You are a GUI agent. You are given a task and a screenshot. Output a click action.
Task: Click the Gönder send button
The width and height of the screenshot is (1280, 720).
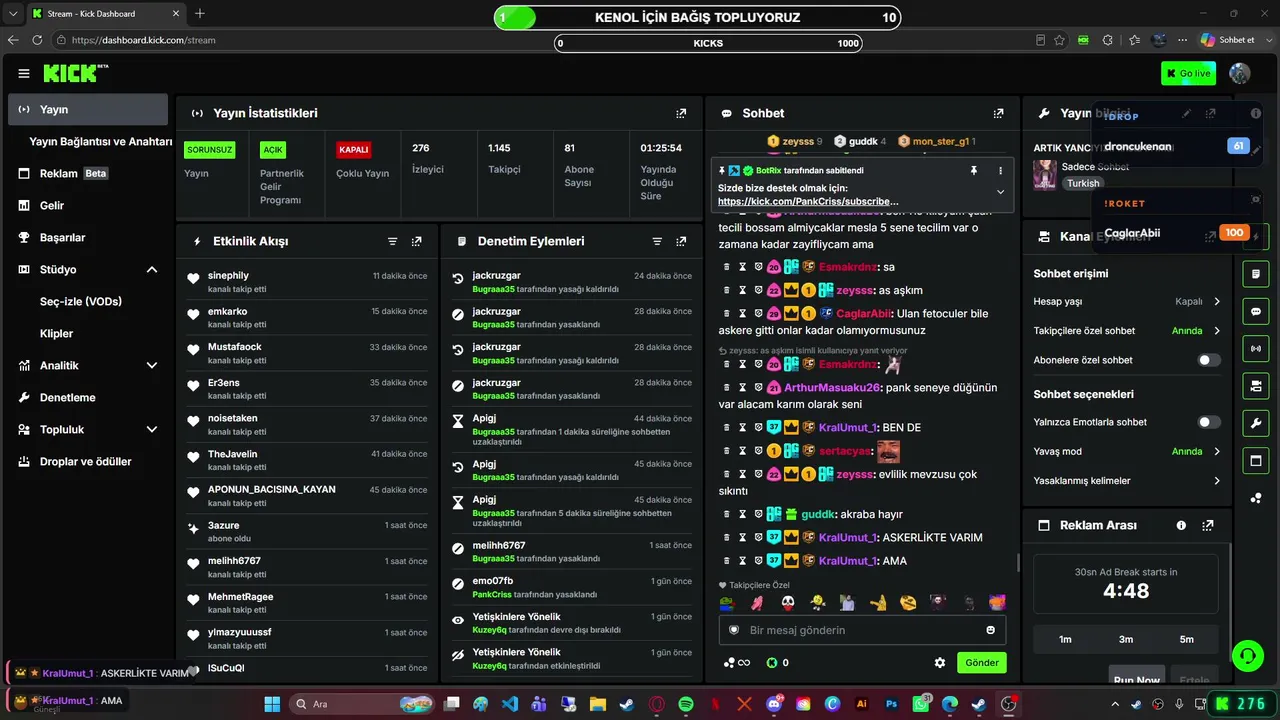(981, 662)
